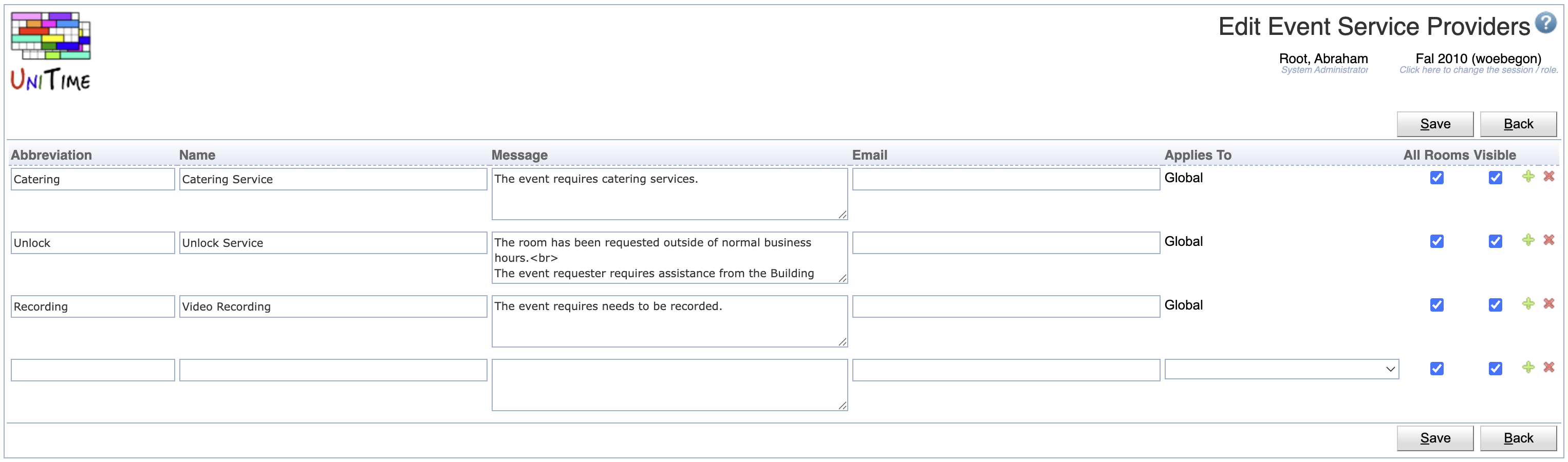Screen dimensions: 1568x462
Task: Toggle All Rooms checkbox for Catering
Action: tap(1436, 178)
